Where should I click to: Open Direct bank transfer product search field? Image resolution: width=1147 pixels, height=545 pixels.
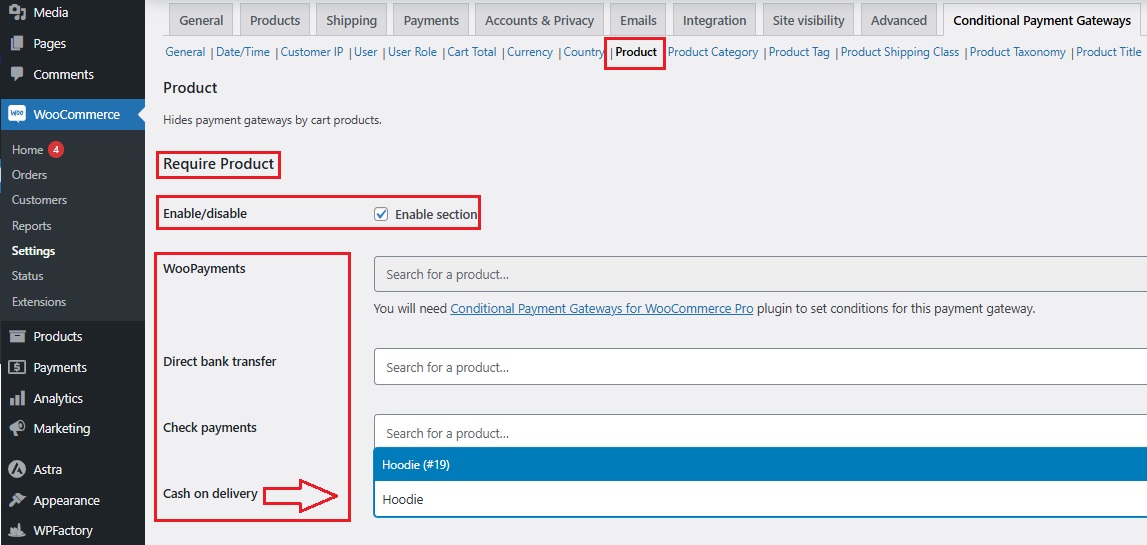point(760,367)
